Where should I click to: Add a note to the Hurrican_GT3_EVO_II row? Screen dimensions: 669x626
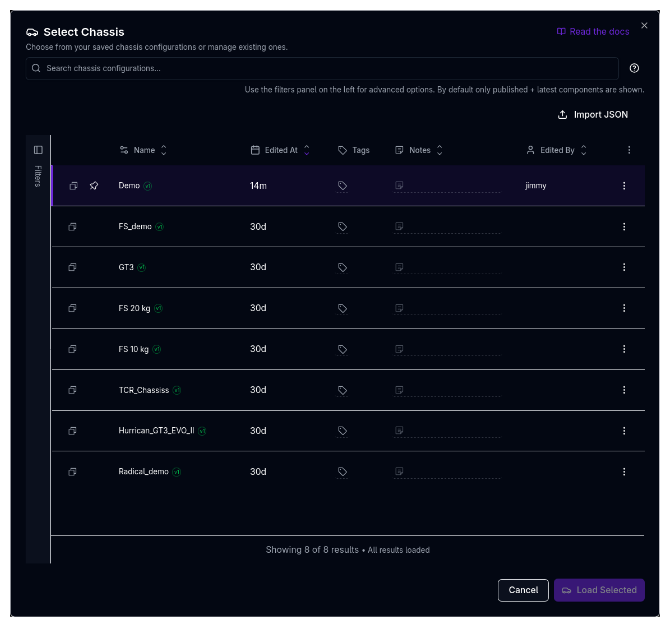tap(447, 431)
